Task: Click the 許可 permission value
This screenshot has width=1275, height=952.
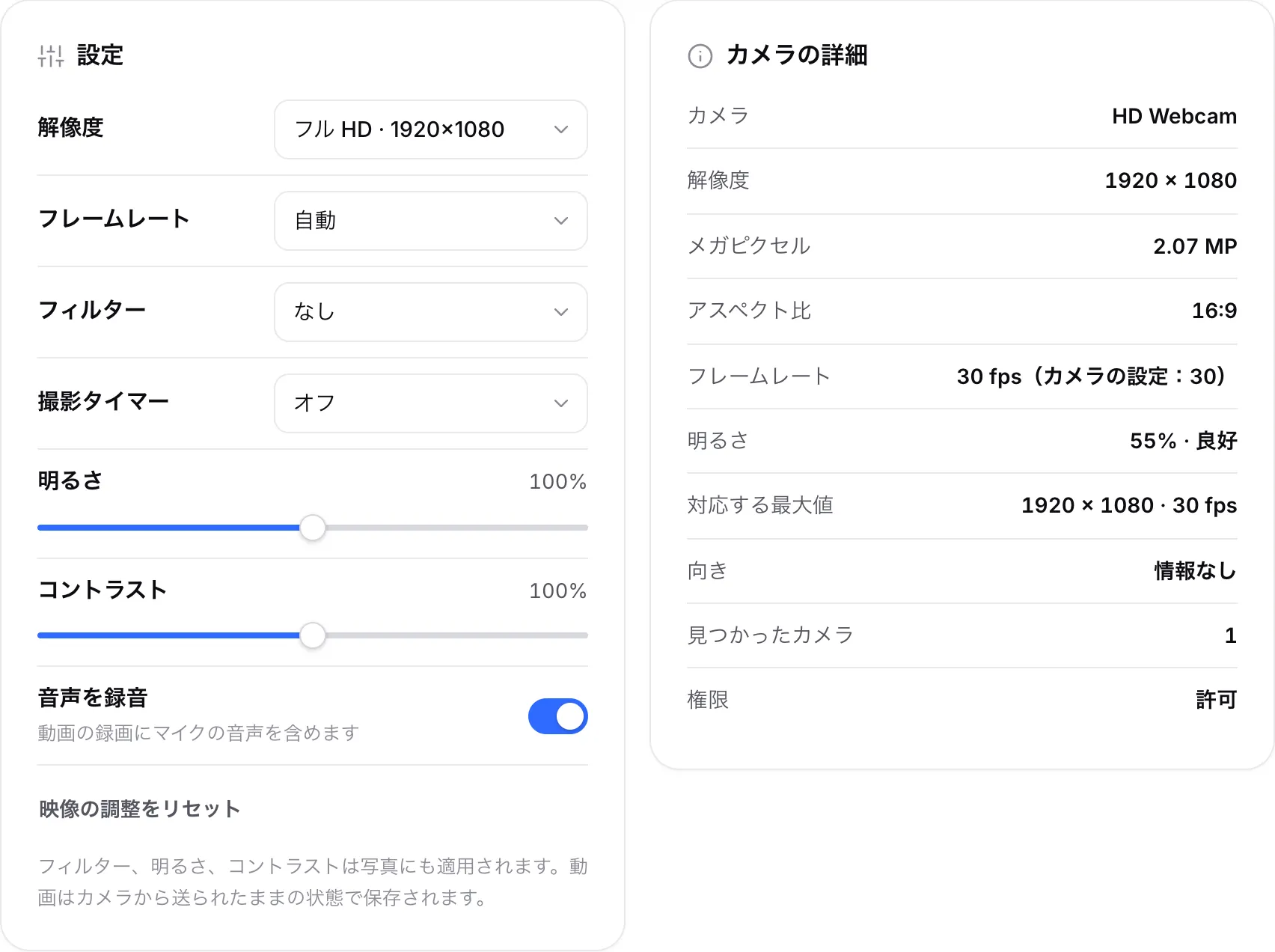Action: point(1216,700)
